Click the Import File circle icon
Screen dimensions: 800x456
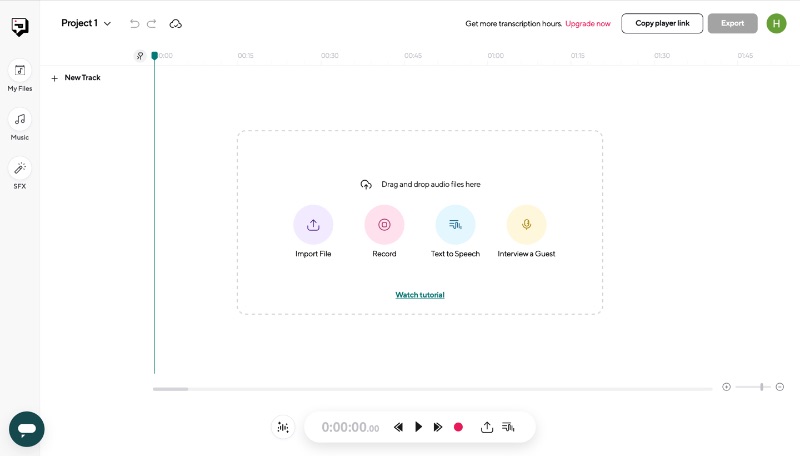(x=313, y=224)
